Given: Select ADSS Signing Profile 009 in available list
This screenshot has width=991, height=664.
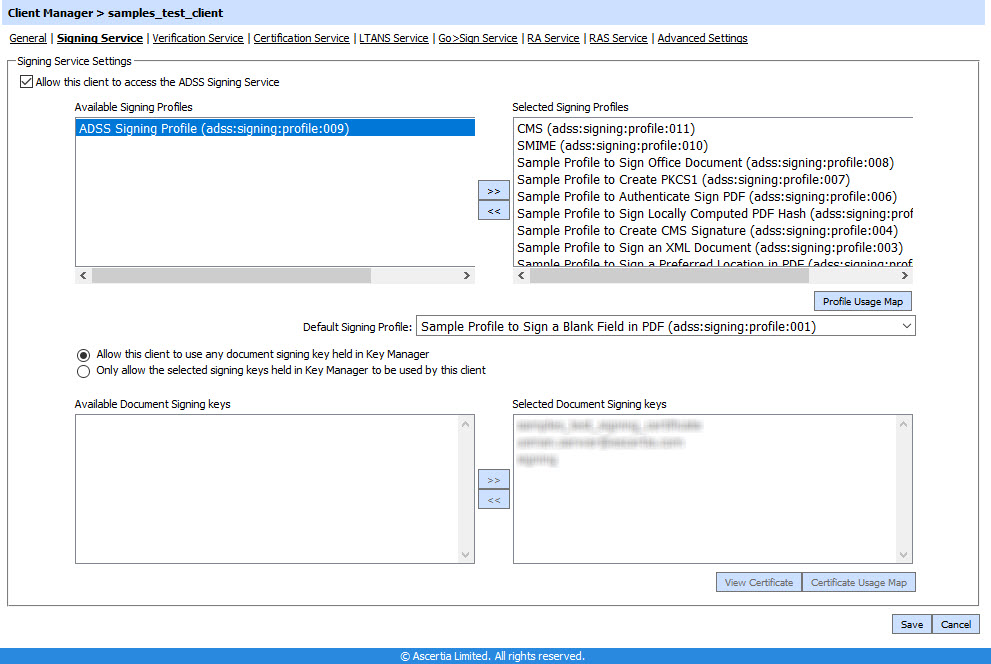Looking at the screenshot, I should click(214, 128).
